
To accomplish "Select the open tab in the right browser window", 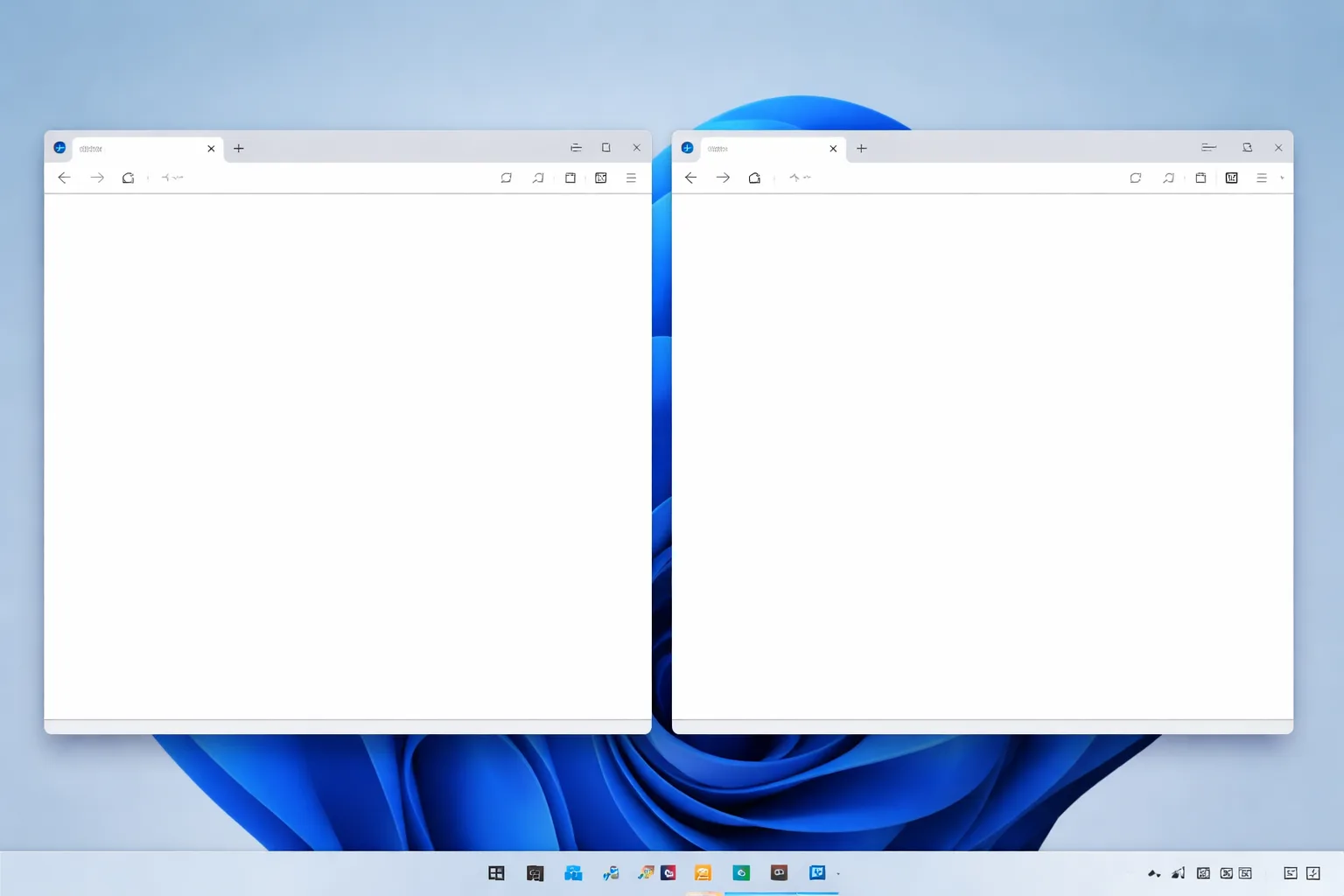I will pyautogui.click(x=773, y=149).
